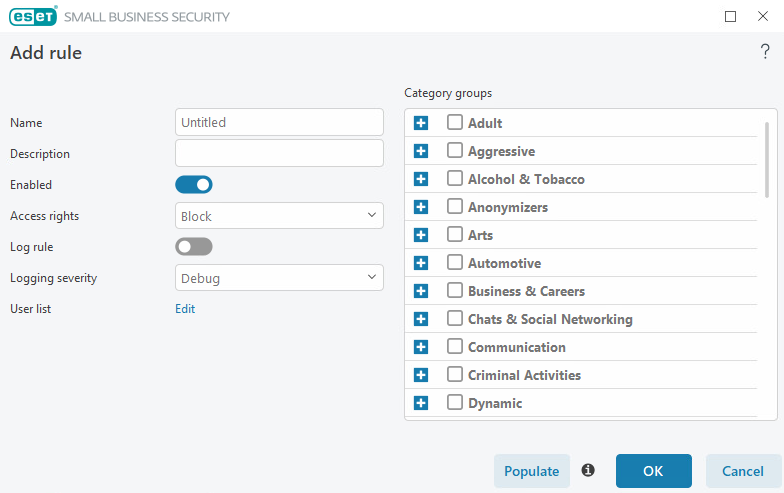
Task: Open the Access rights Block dropdown
Action: coord(279,216)
